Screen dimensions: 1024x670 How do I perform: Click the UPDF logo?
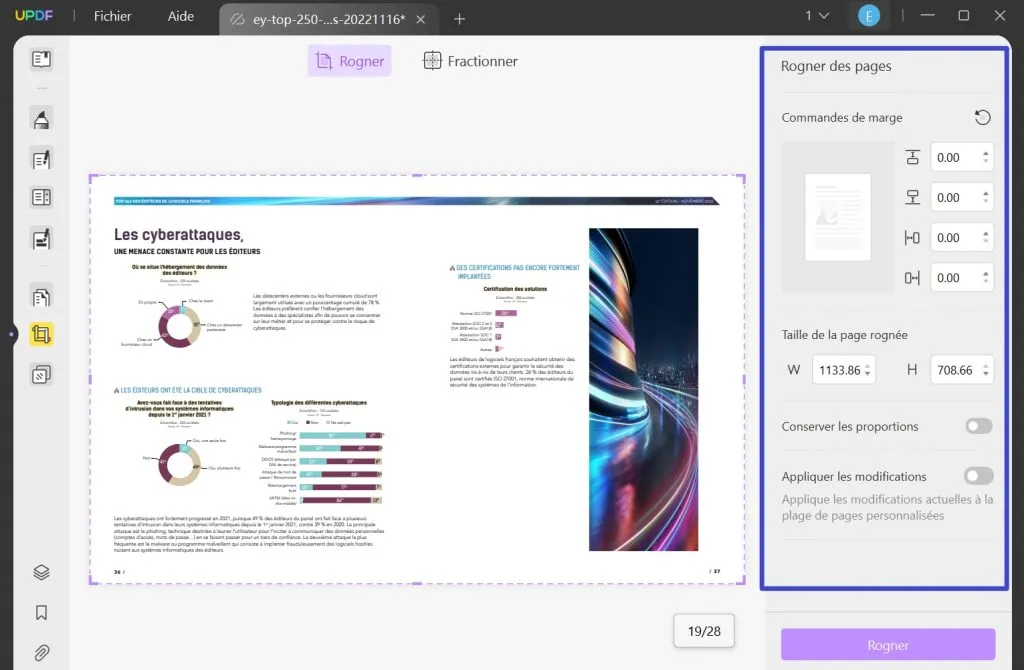tap(34, 16)
